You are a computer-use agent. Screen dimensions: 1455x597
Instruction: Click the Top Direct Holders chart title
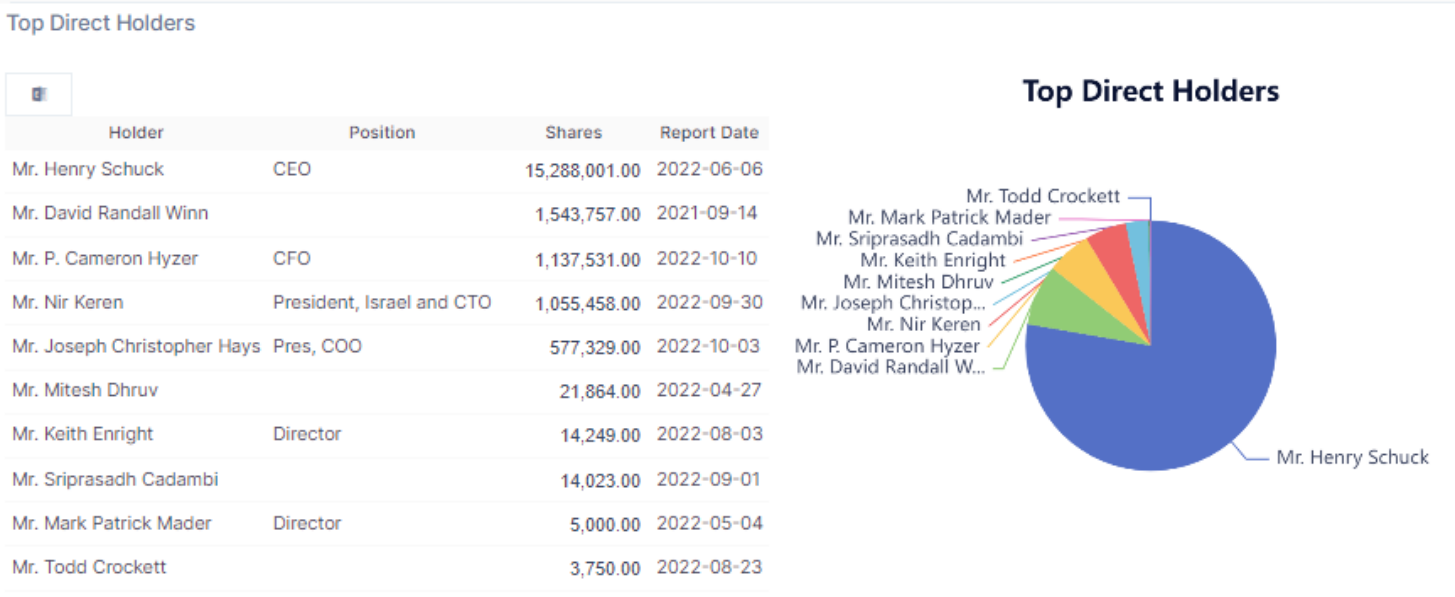[x=1150, y=92]
